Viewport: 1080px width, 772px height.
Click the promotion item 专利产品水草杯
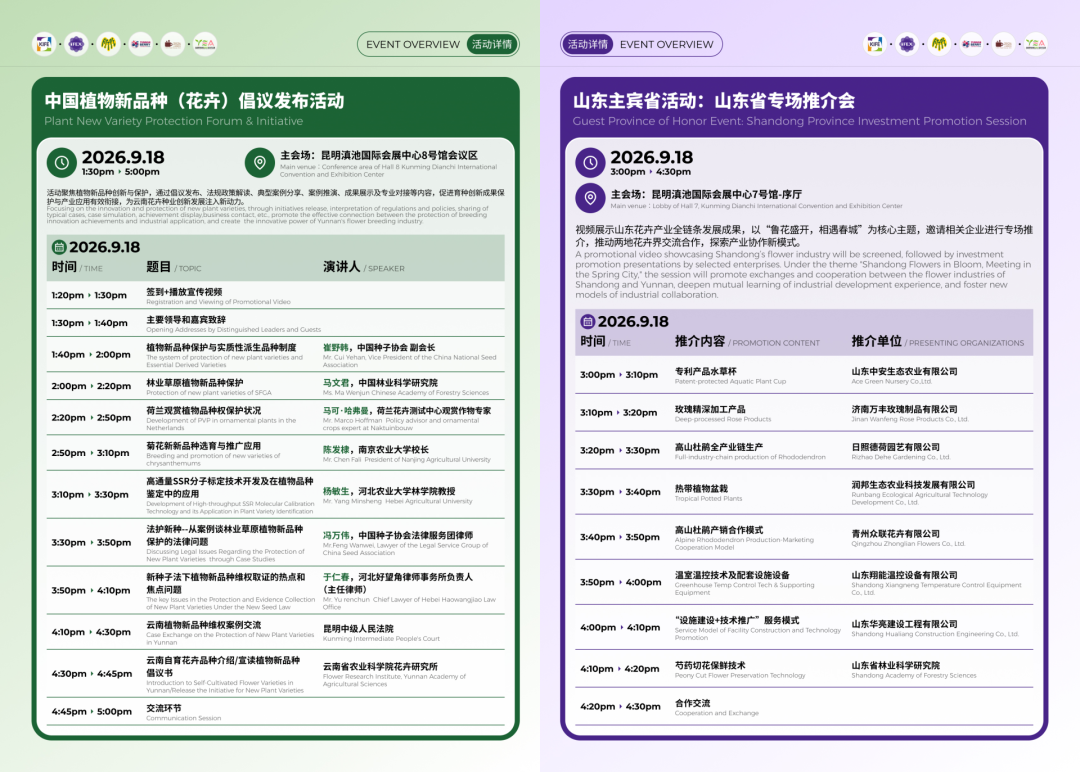coord(705,371)
